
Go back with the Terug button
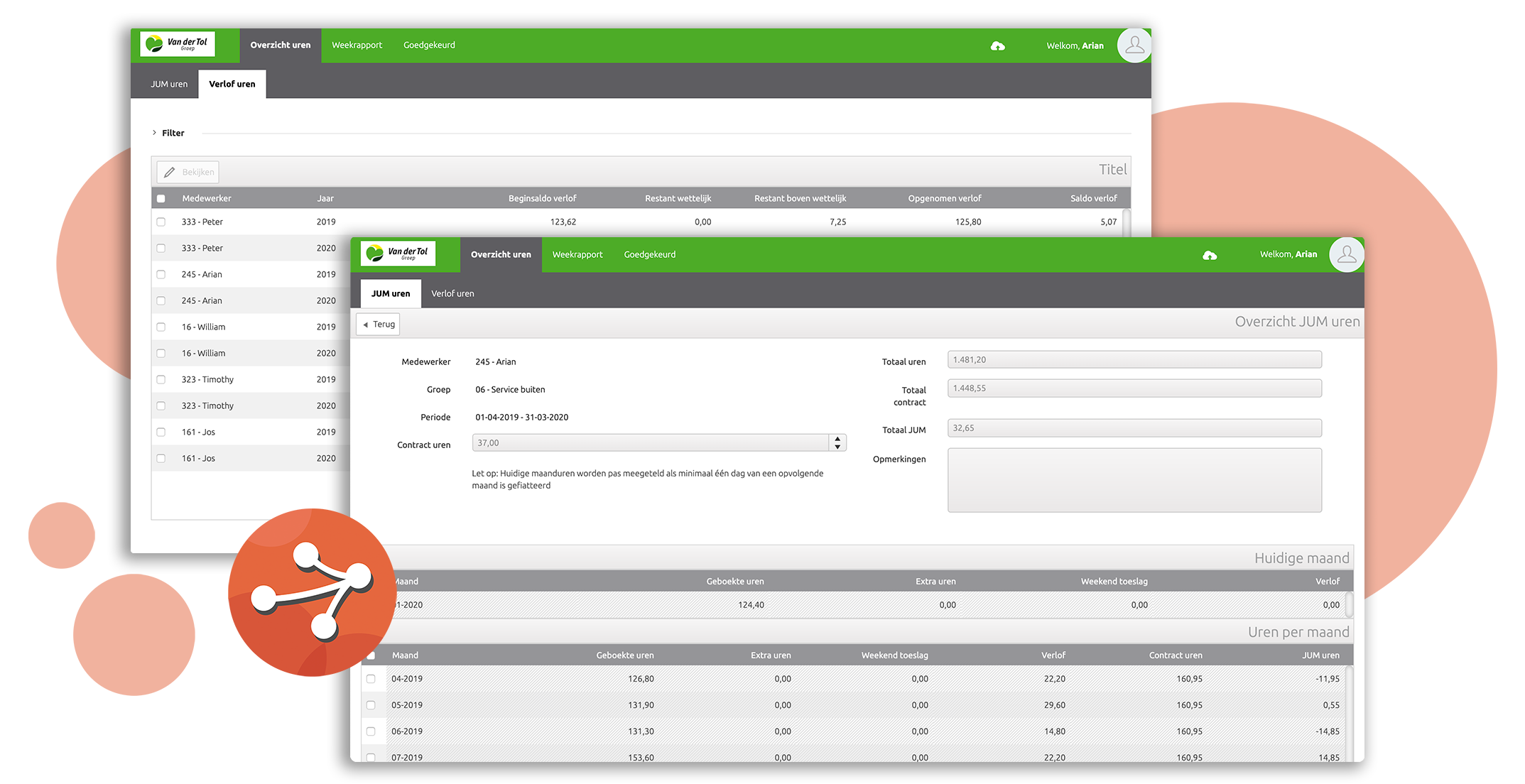[x=378, y=325]
